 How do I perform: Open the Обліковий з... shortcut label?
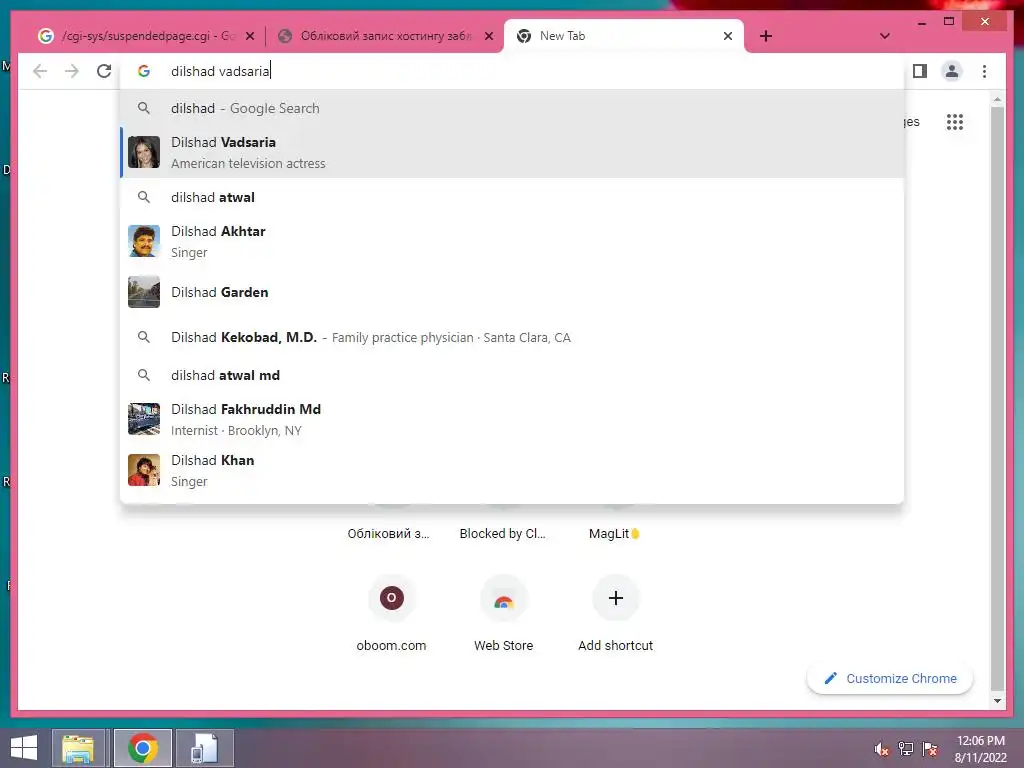389,534
